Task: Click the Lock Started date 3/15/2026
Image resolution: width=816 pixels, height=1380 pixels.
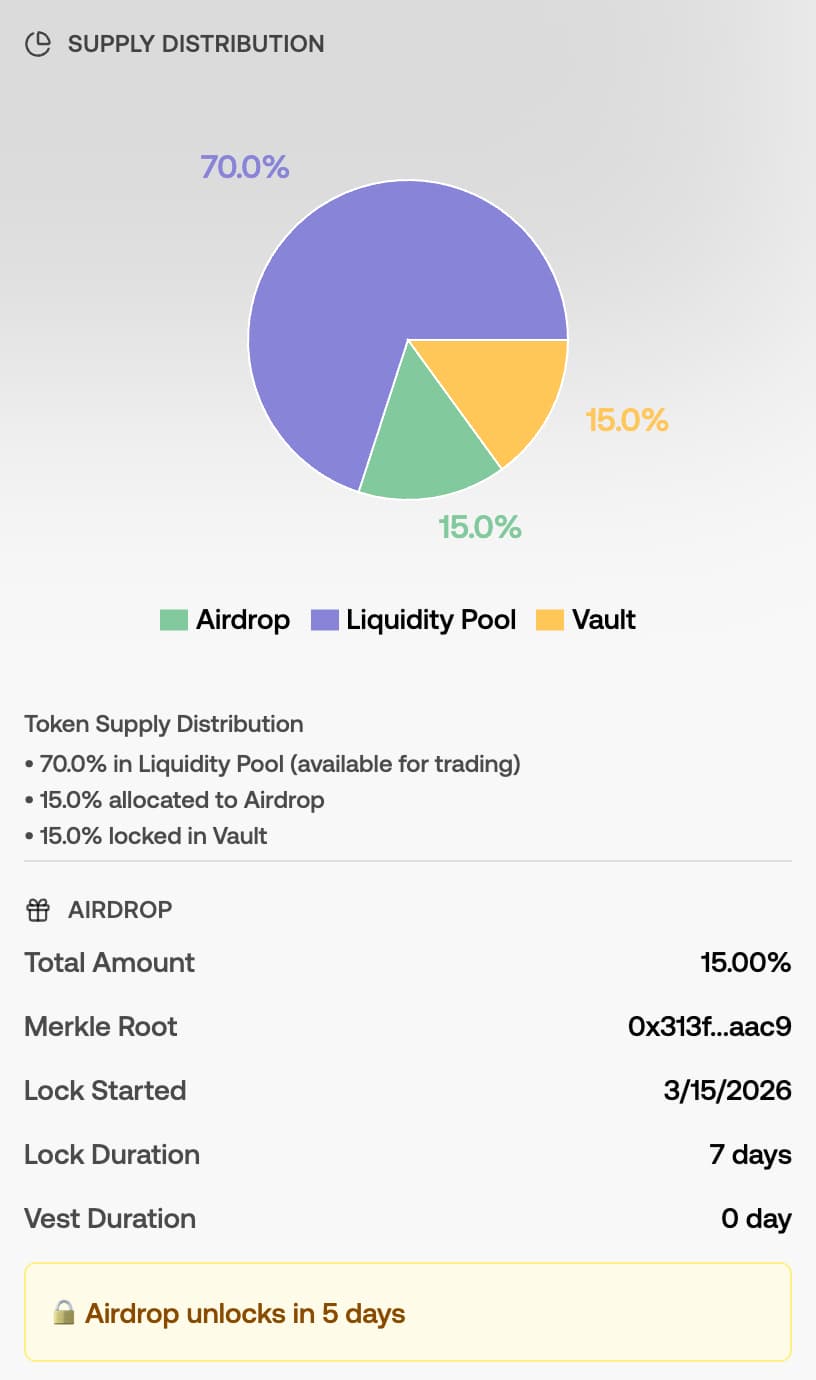Action: [x=727, y=1090]
